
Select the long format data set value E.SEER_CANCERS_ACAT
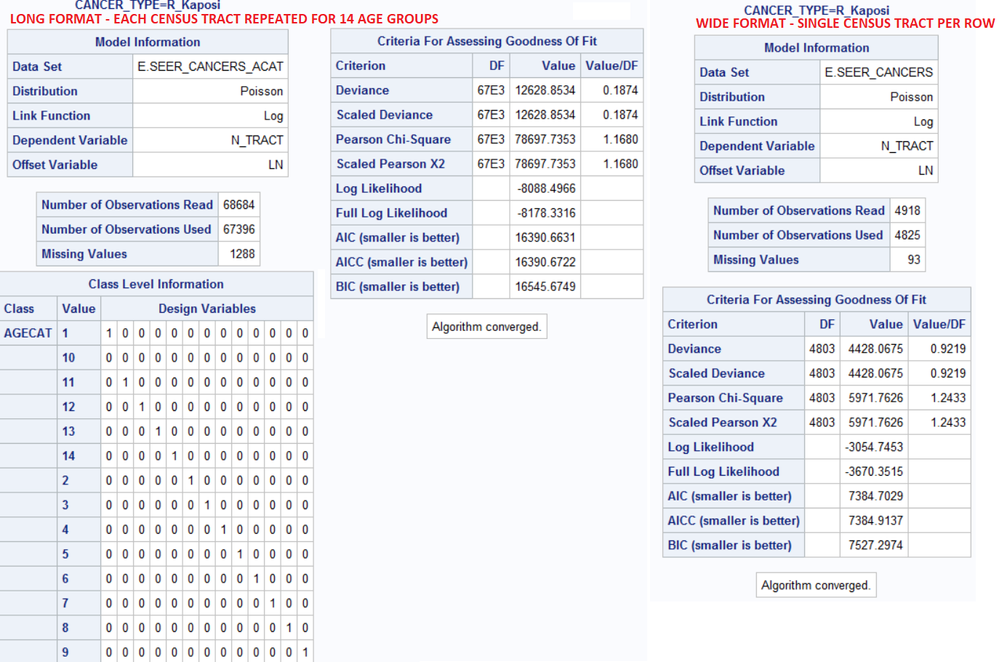[210, 66]
